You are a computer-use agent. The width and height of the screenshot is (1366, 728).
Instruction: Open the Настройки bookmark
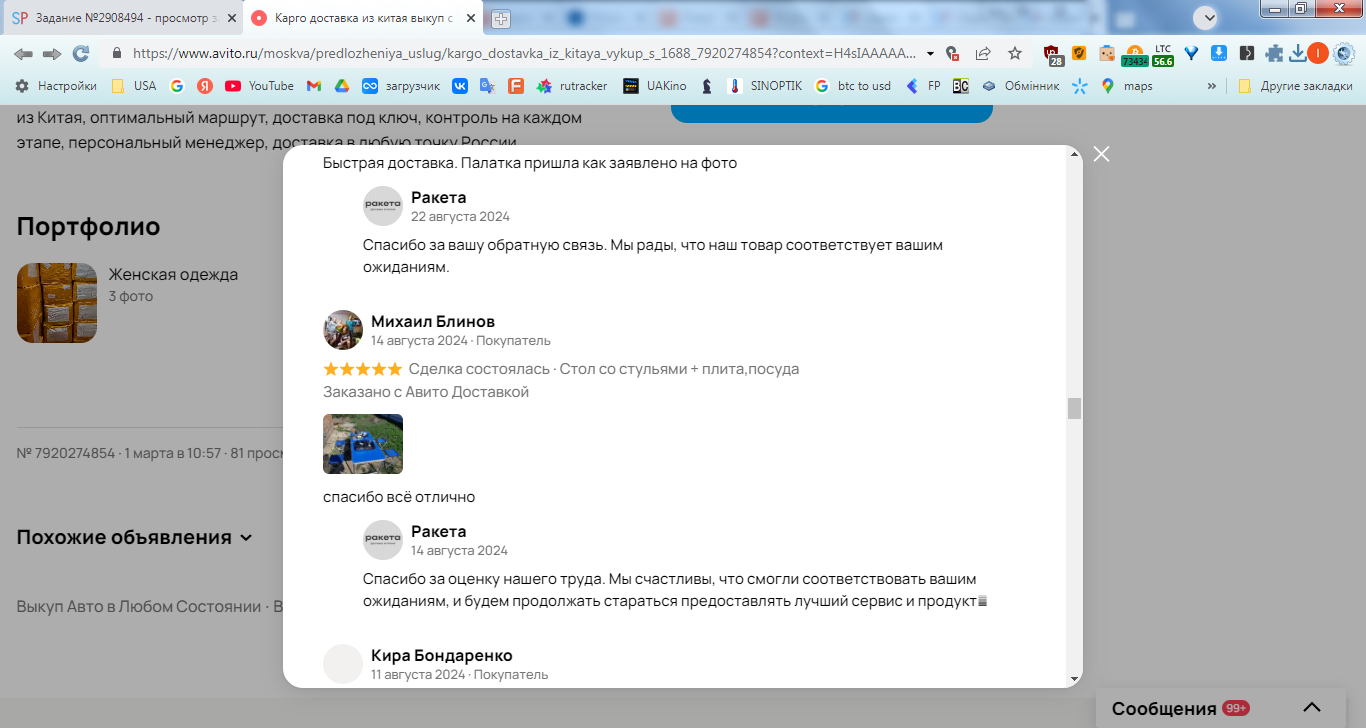click(x=56, y=86)
